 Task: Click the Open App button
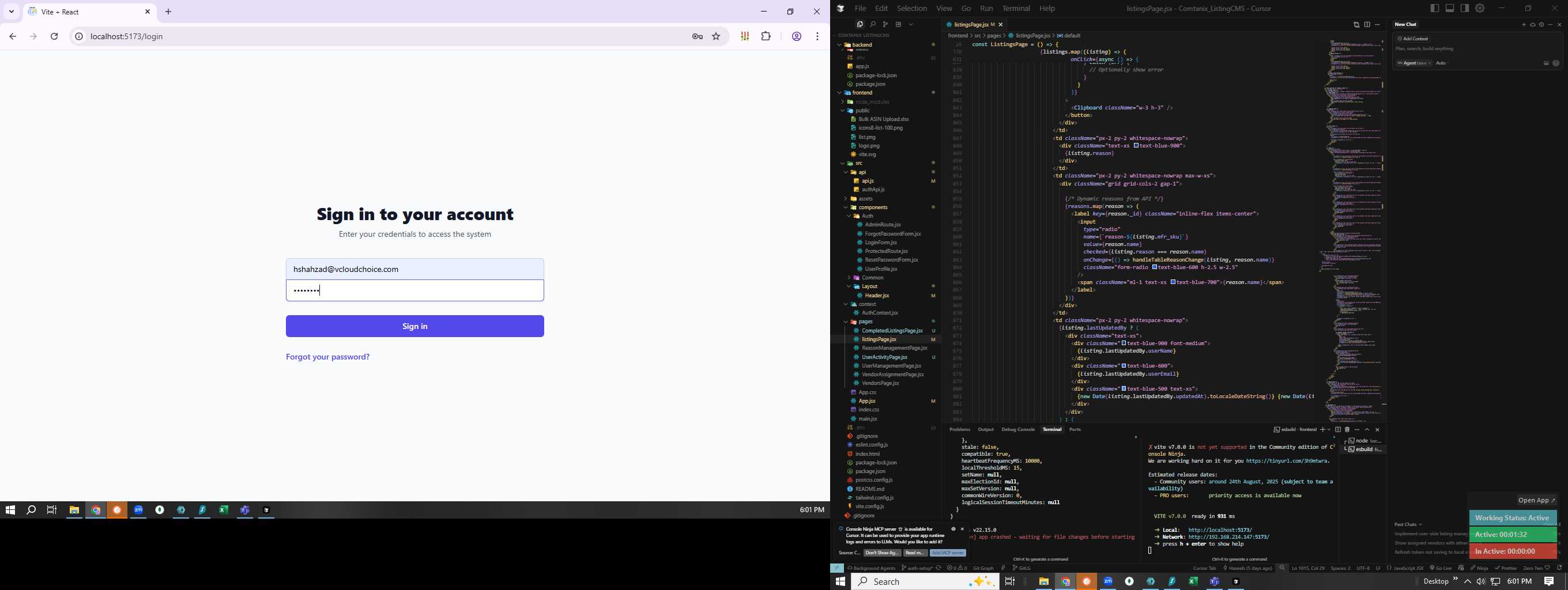coord(1537,501)
